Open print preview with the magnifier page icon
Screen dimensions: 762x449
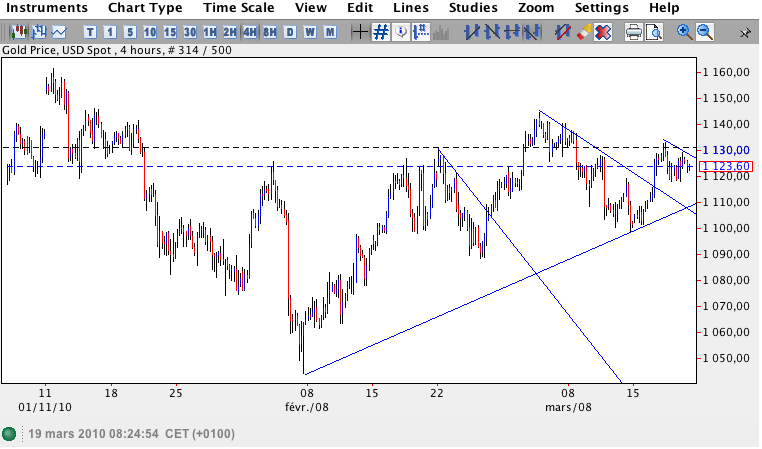tap(654, 32)
